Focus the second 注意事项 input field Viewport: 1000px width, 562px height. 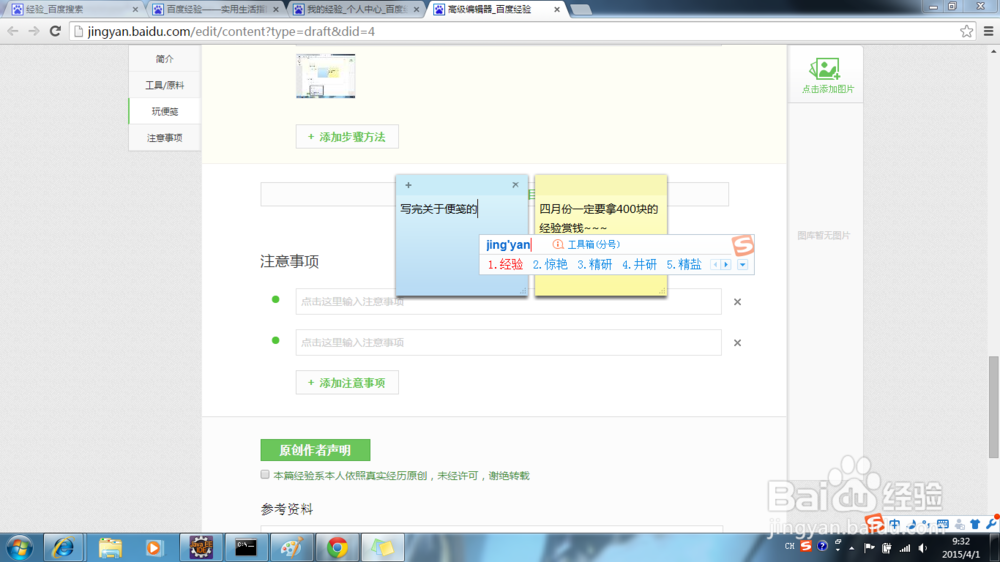point(508,343)
